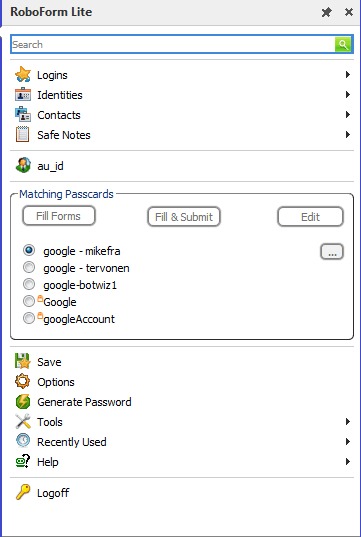The height and width of the screenshot is (537, 361).
Task: Click the Generate Password lightning icon
Action: tap(23, 401)
